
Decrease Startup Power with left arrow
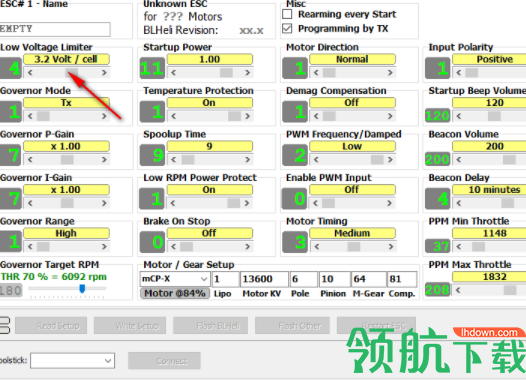click(173, 72)
